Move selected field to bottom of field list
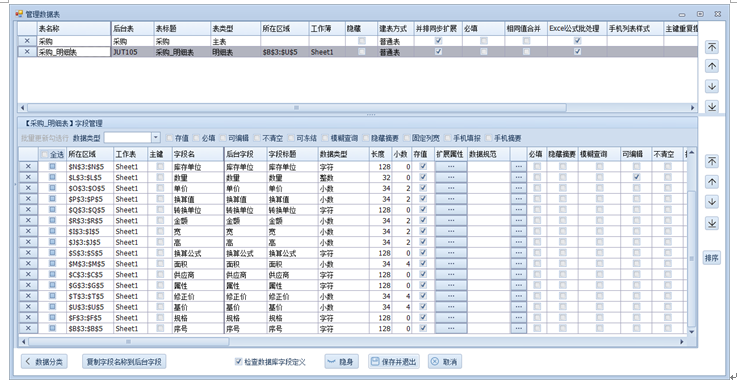 [712, 223]
